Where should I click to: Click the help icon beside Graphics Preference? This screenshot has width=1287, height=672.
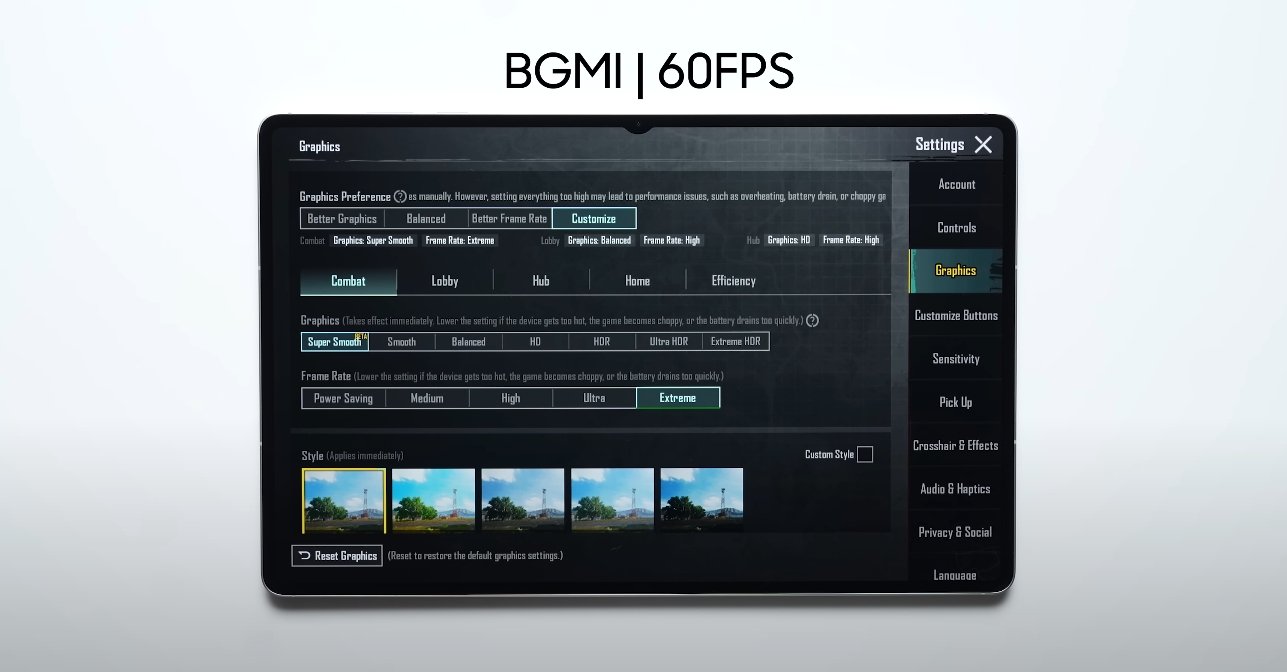tap(400, 197)
